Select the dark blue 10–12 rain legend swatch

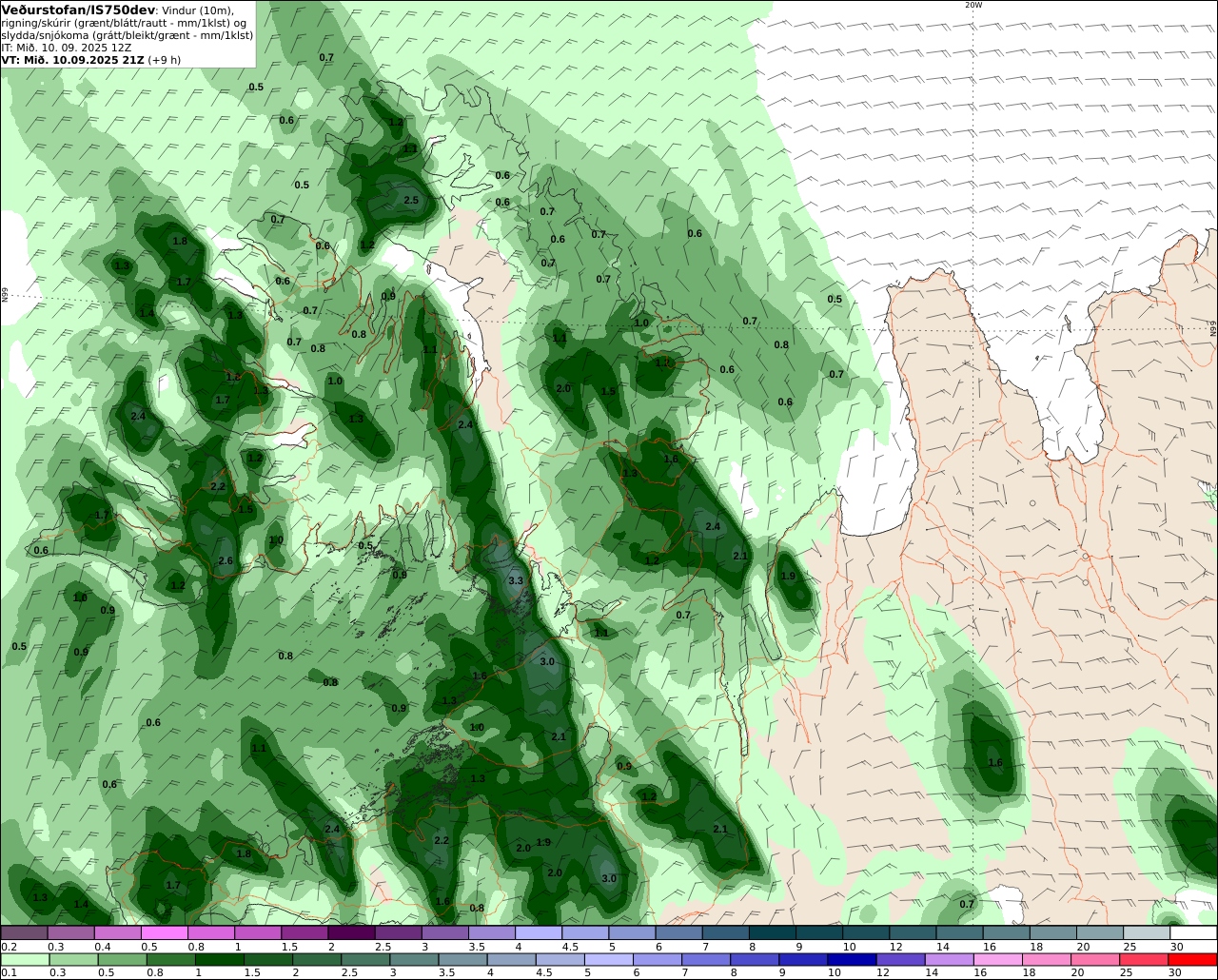[852, 959]
